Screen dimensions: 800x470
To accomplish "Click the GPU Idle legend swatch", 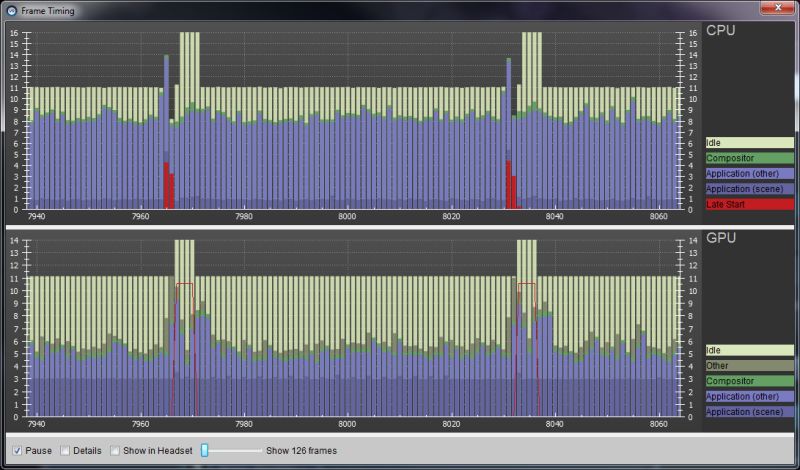I will 749,350.
